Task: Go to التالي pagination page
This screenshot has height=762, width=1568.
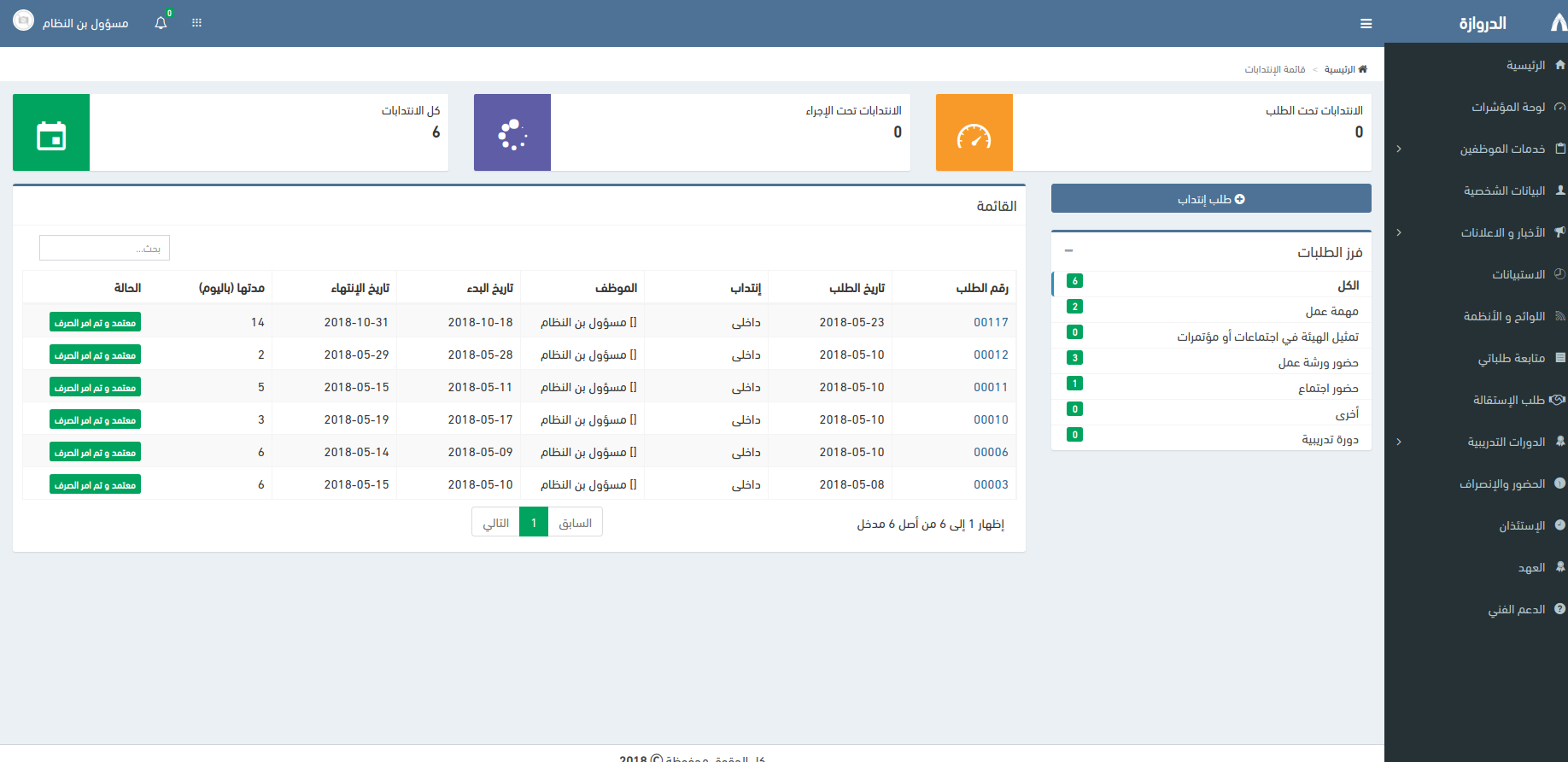Action: tap(495, 523)
